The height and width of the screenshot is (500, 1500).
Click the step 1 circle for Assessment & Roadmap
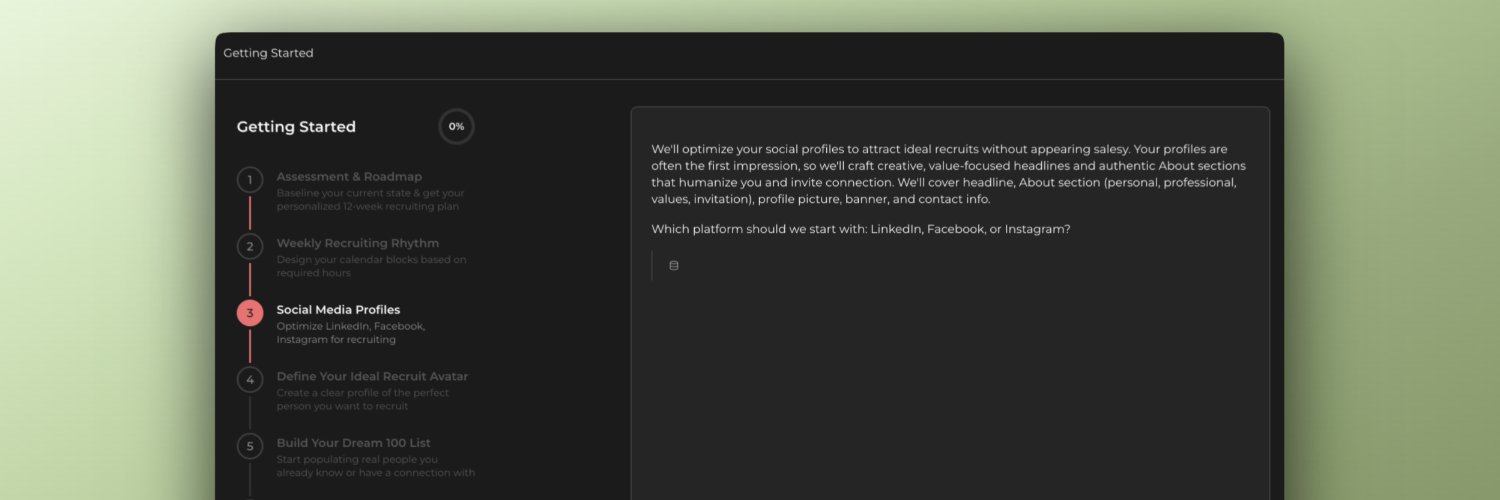[x=250, y=180]
